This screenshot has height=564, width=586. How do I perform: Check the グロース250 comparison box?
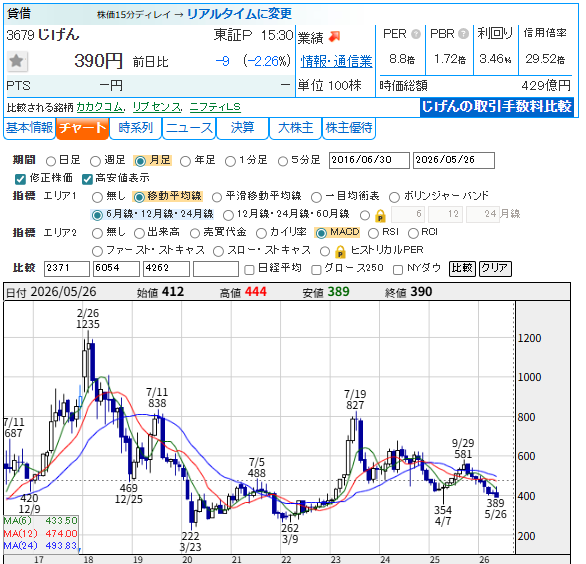[x=316, y=269]
